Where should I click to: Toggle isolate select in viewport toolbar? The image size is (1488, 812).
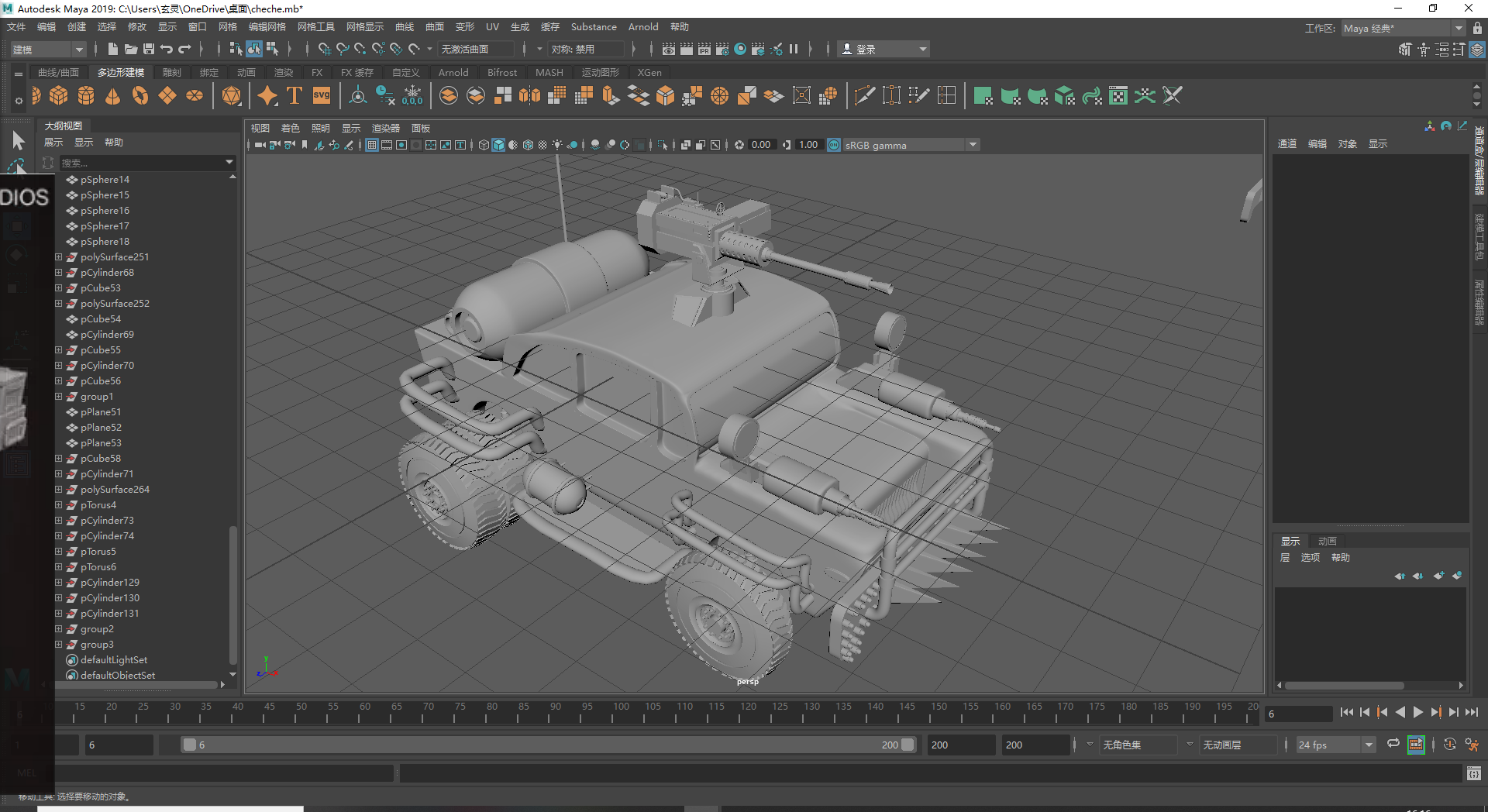pyautogui.click(x=663, y=145)
